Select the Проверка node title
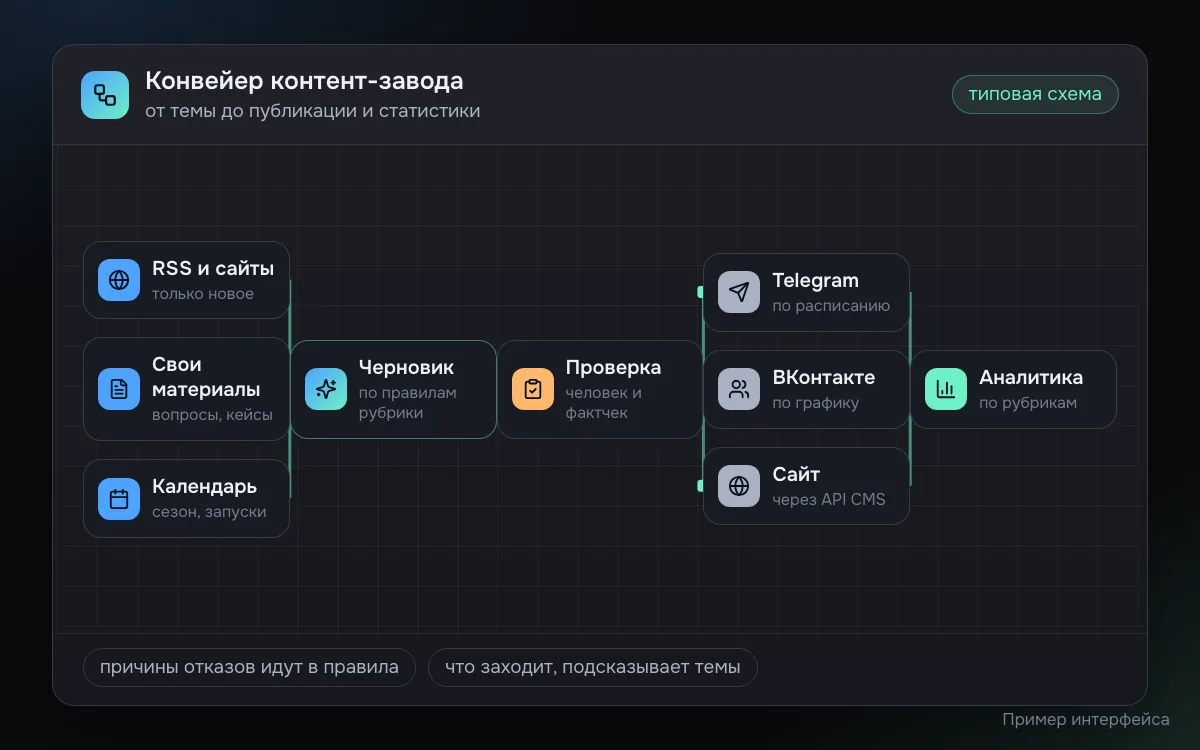The image size is (1200, 750). pyautogui.click(x=613, y=367)
